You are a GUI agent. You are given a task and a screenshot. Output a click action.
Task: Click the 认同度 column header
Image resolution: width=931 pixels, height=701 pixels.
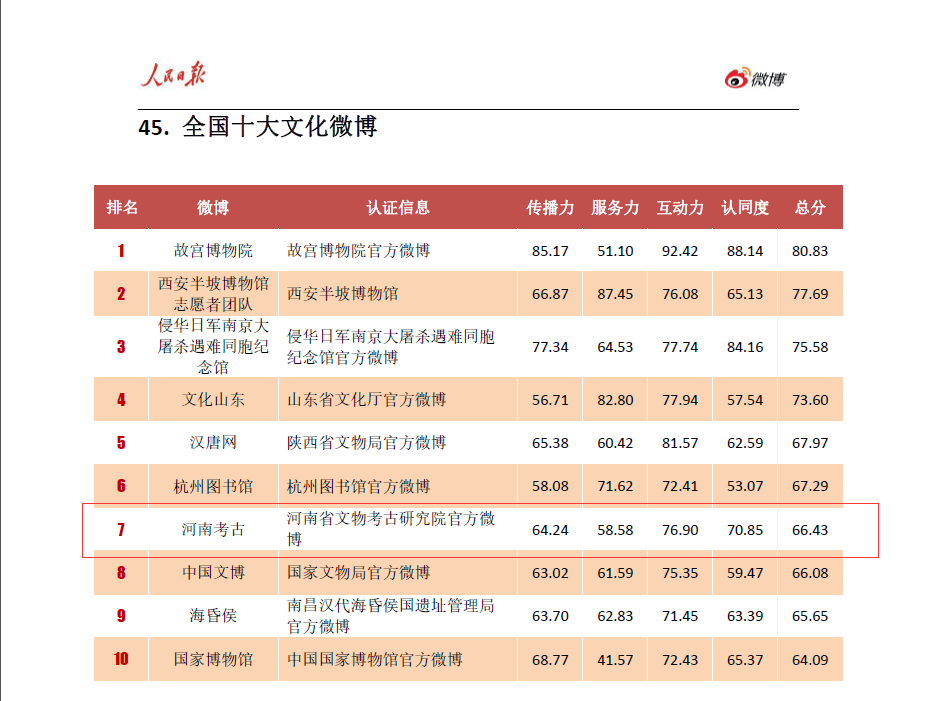click(x=745, y=208)
